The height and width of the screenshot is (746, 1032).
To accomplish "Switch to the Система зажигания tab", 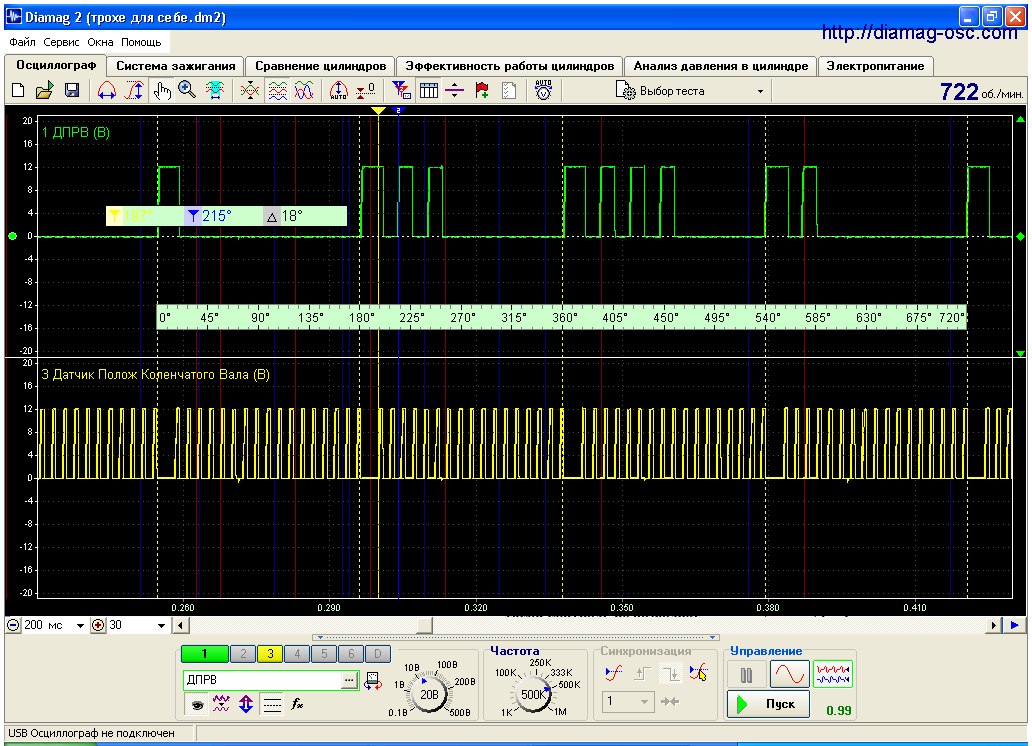I will coord(176,66).
